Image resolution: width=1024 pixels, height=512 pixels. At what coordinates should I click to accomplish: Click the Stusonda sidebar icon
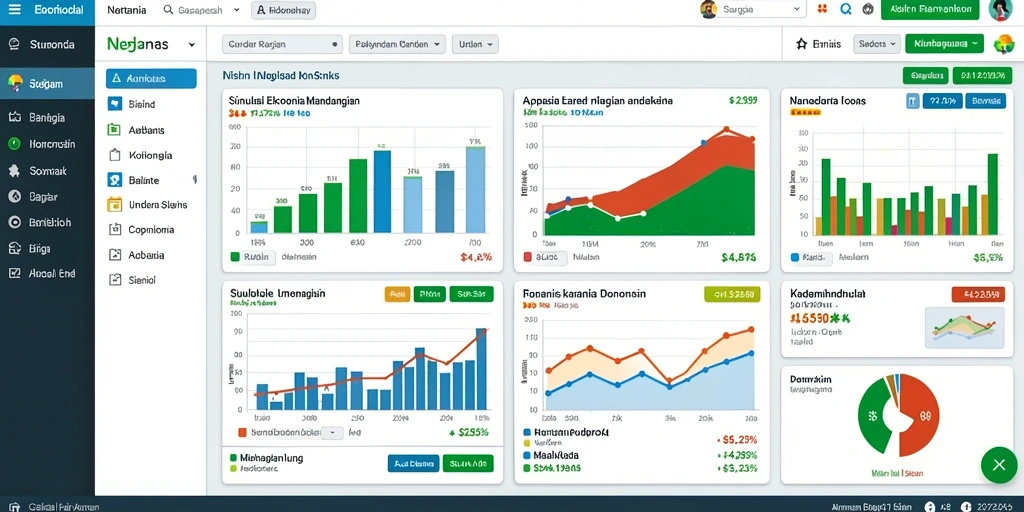pos(14,44)
